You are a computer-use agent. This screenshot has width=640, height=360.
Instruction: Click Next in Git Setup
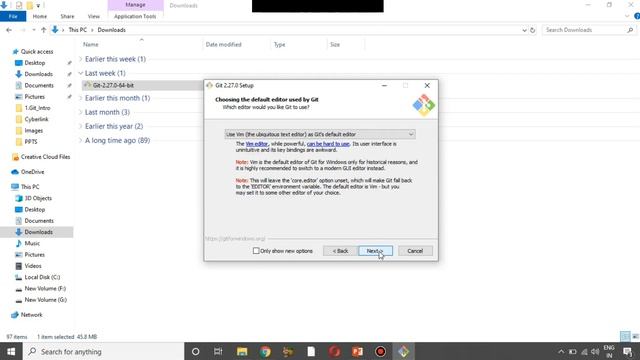coord(375,251)
